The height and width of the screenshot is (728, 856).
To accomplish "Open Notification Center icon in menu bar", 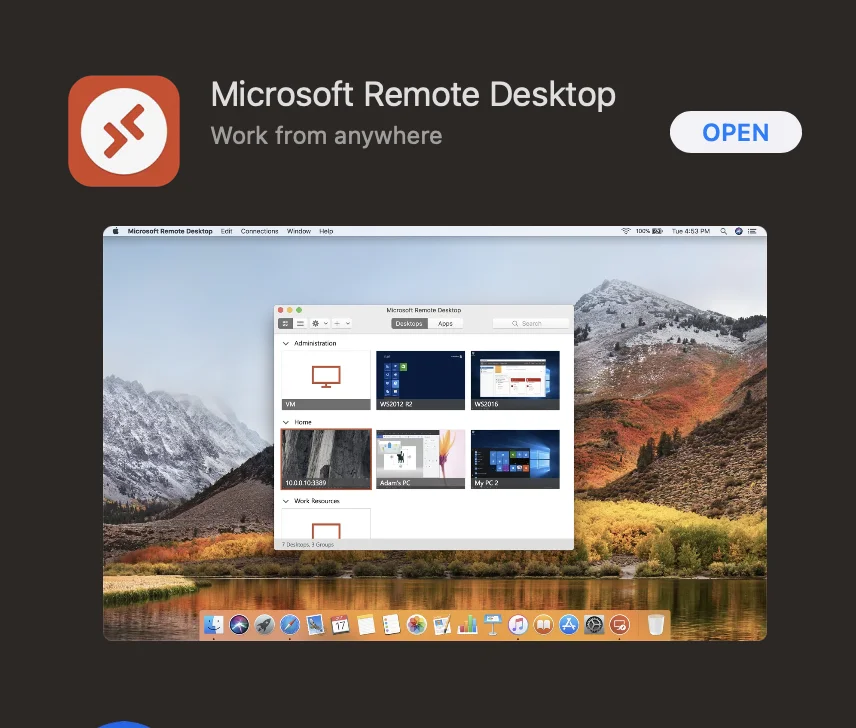I will pos(752,231).
